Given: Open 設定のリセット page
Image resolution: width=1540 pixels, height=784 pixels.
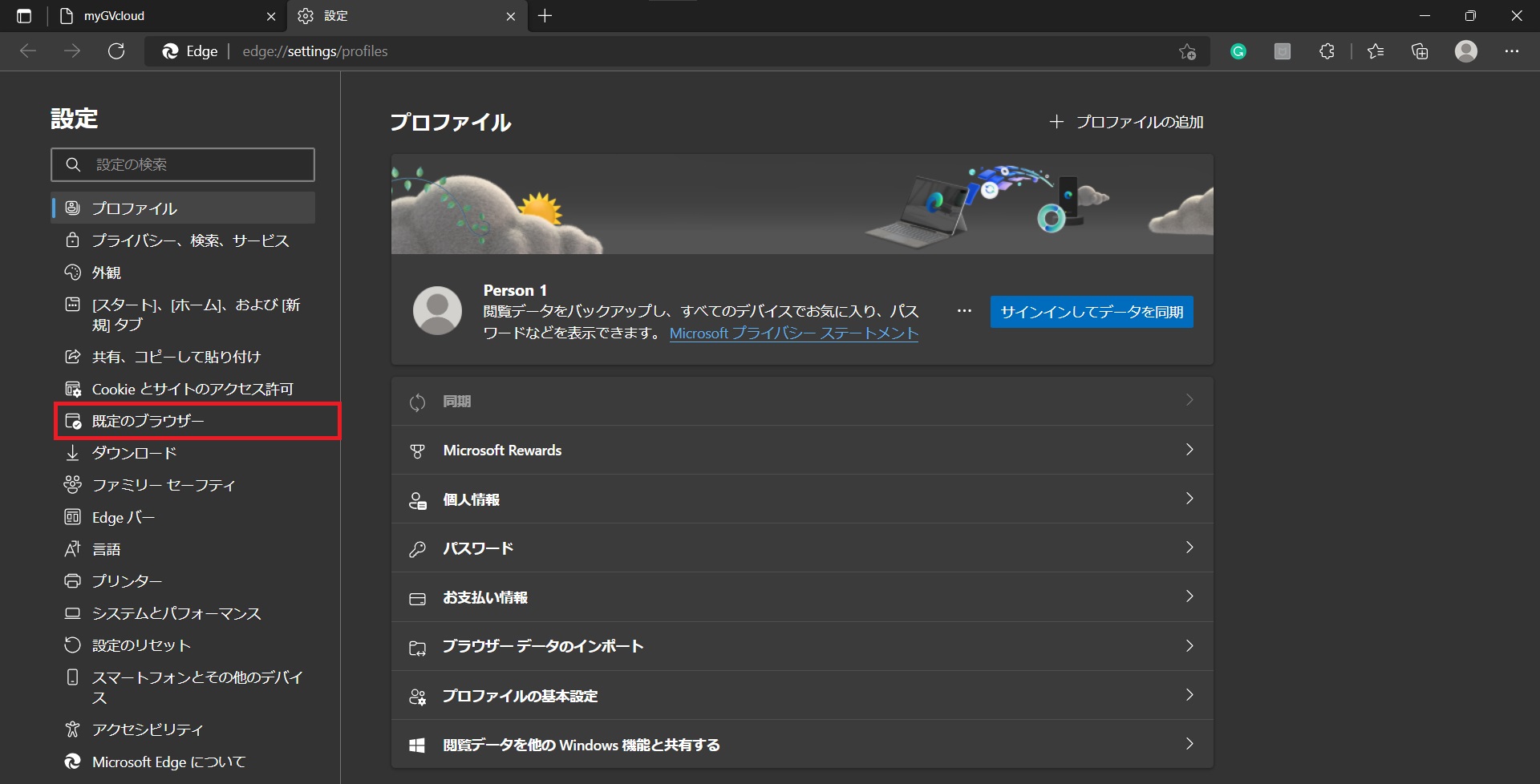Looking at the screenshot, I should [184, 645].
